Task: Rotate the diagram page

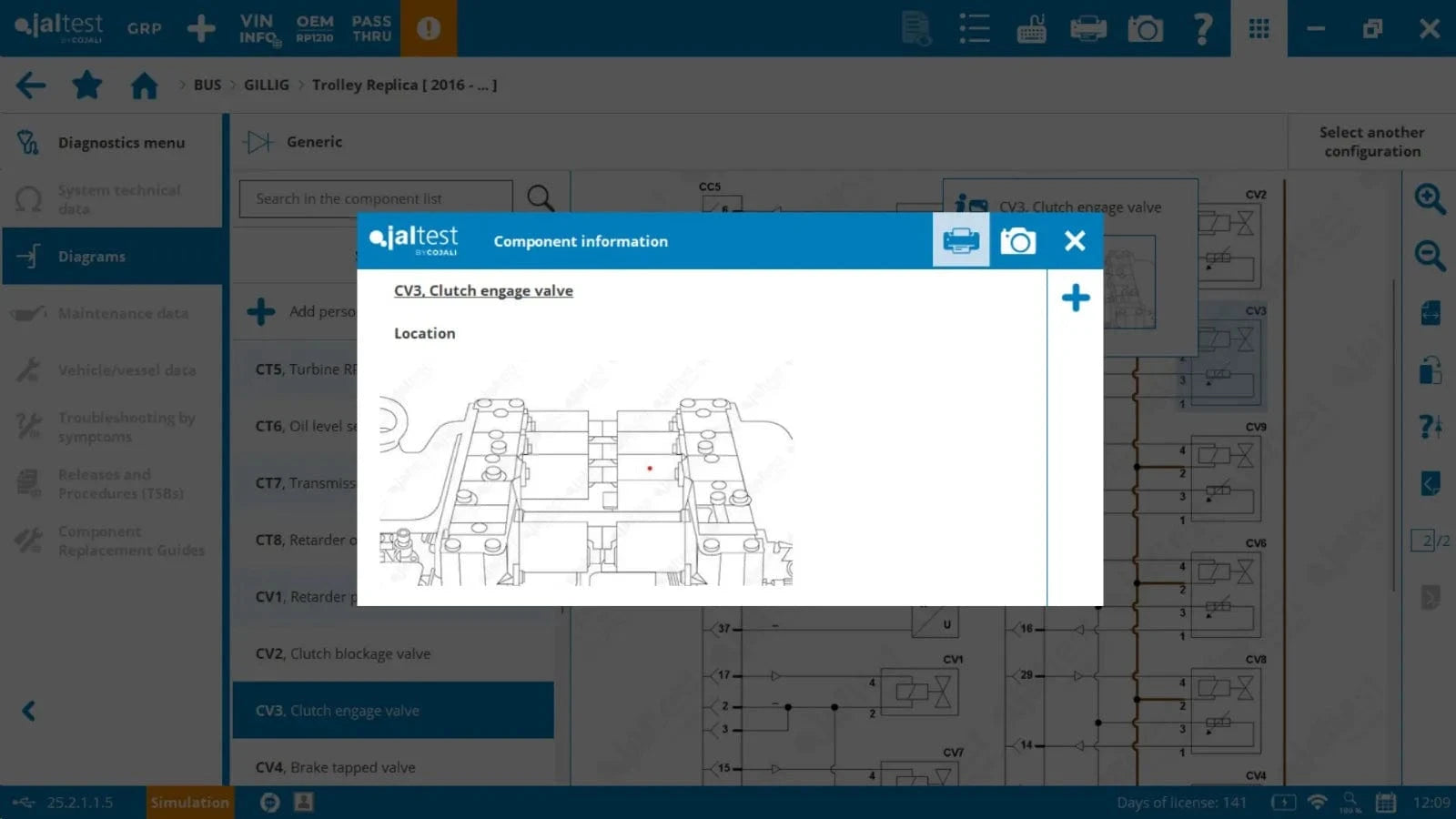Action: click(1430, 369)
